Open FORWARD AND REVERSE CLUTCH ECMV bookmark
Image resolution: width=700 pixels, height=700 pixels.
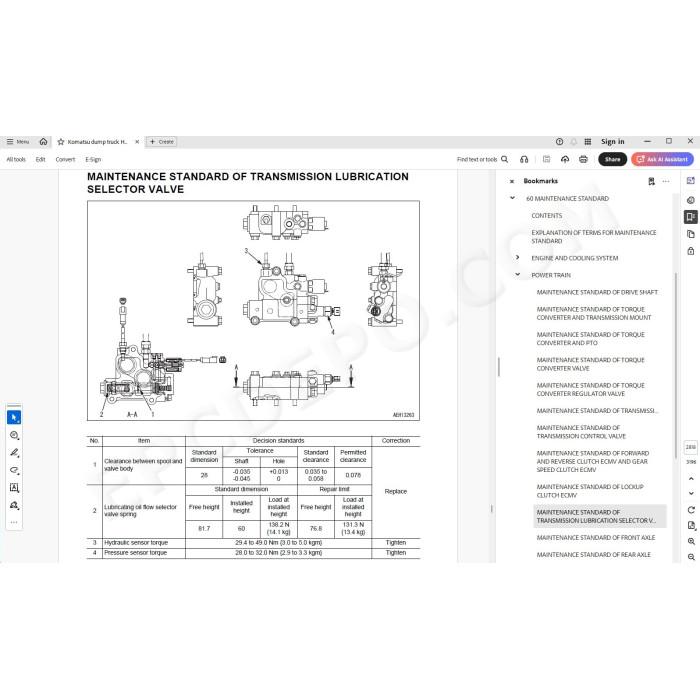point(592,461)
